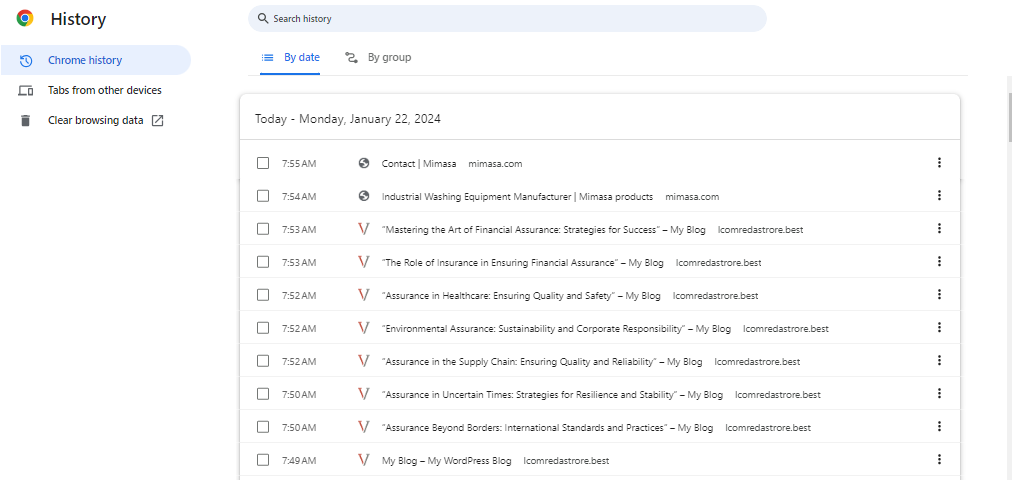Click the external link icon beside Clear browsing data
The width and height of the screenshot is (1012, 480).
tap(157, 121)
